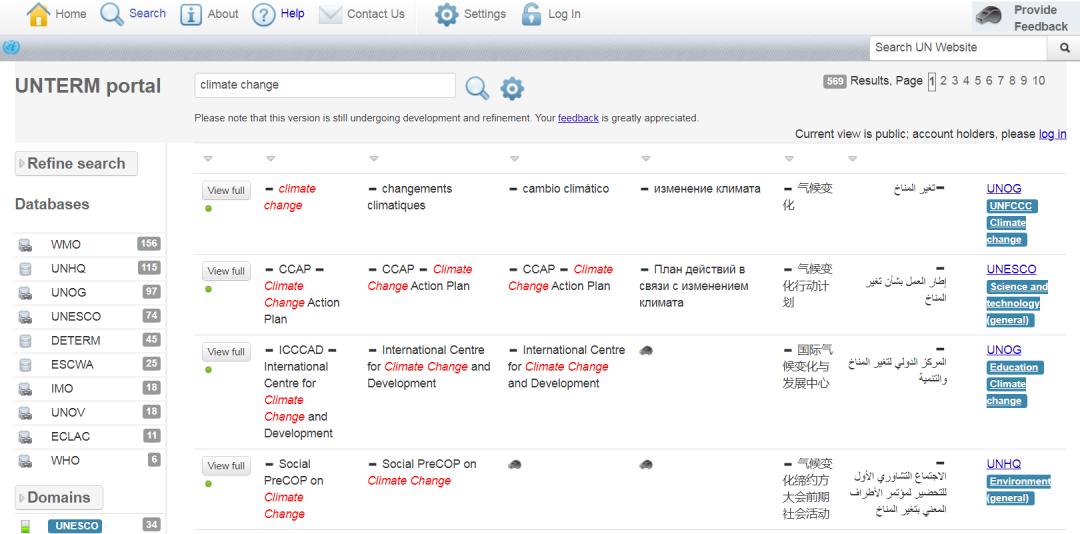Click the French term changements climatiques

point(410,197)
